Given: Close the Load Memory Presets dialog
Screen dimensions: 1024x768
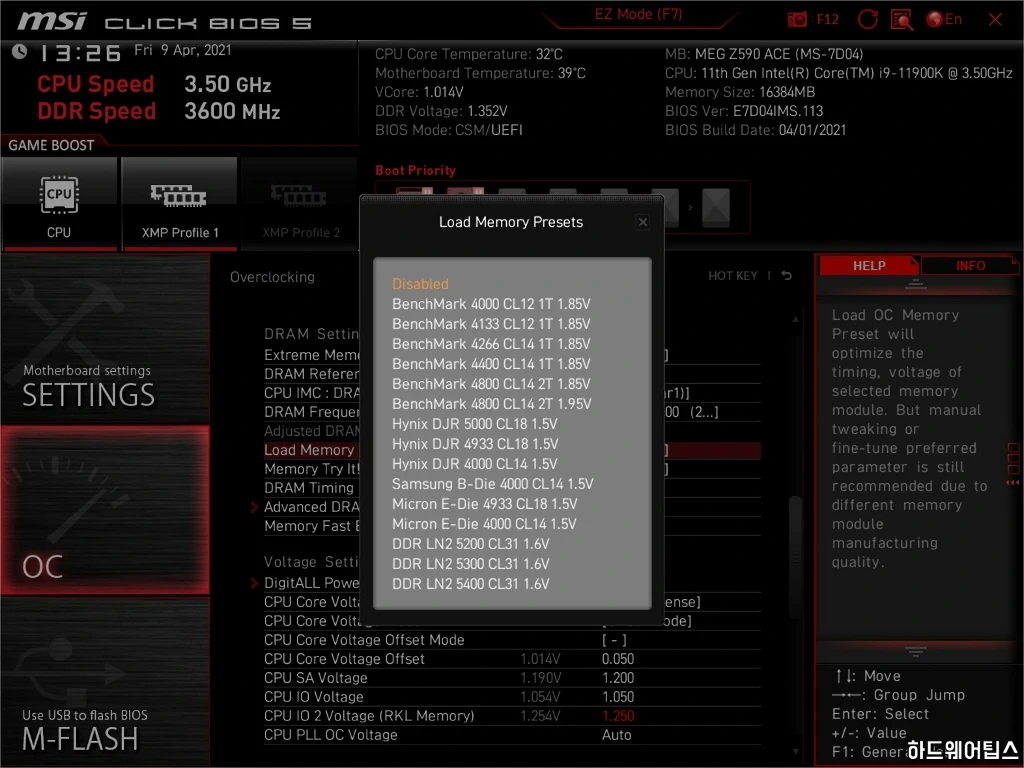Looking at the screenshot, I should pyautogui.click(x=643, y=222).
